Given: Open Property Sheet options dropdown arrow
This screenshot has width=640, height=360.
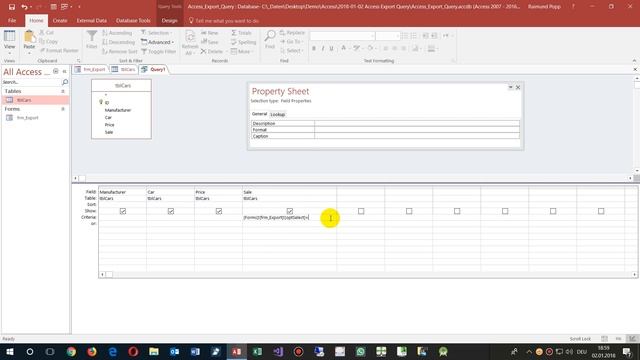Looking at the screenshot, I should [510, 87].
